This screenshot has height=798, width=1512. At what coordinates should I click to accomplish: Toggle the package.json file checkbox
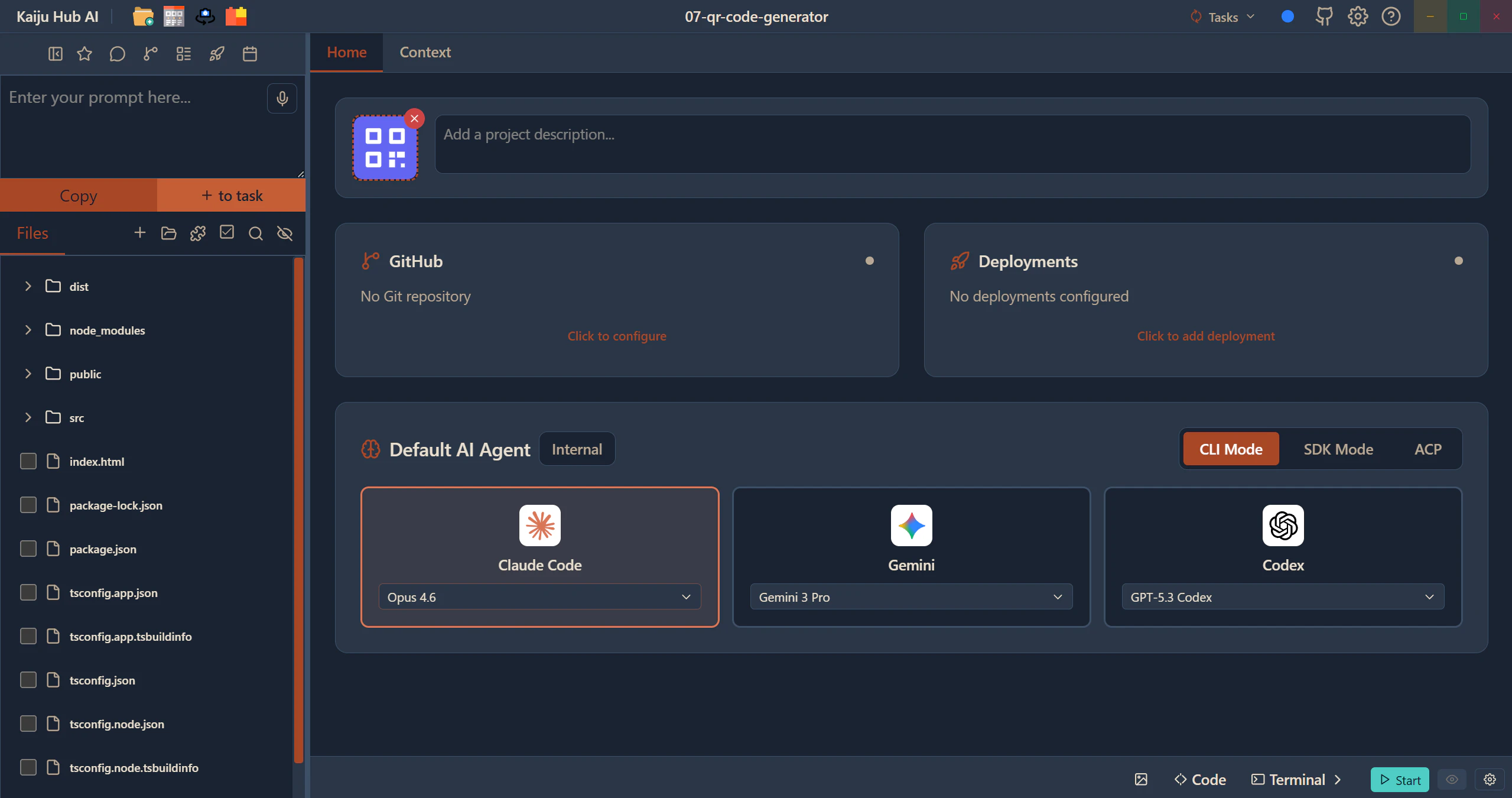[28, 549]
